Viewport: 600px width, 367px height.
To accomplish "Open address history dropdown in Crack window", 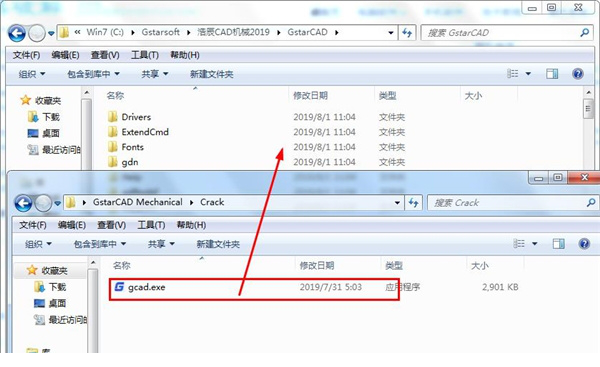I will pyautogui.click(x=397, y=203).
